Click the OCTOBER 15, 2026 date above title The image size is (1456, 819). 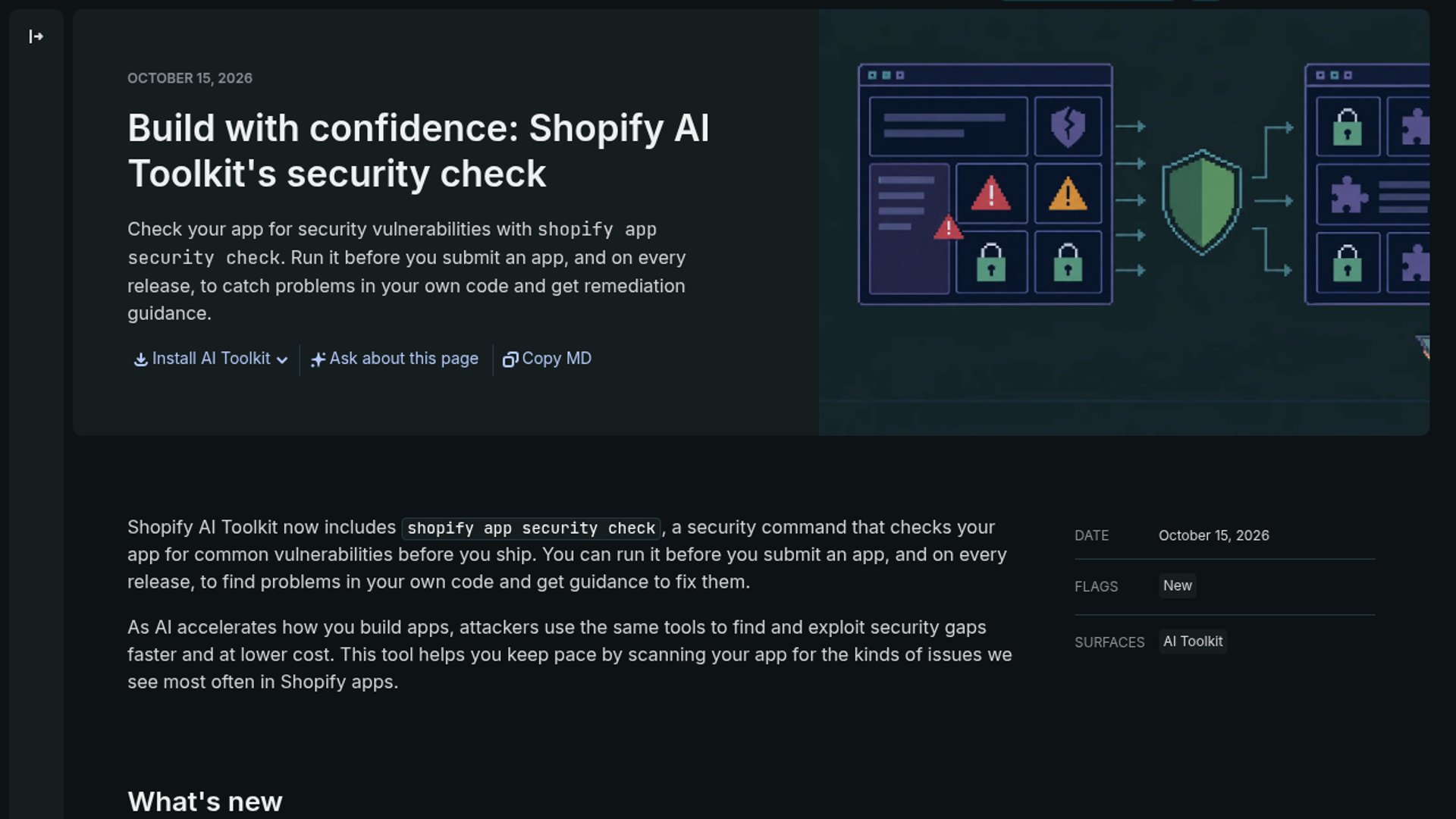coord(190,78)
